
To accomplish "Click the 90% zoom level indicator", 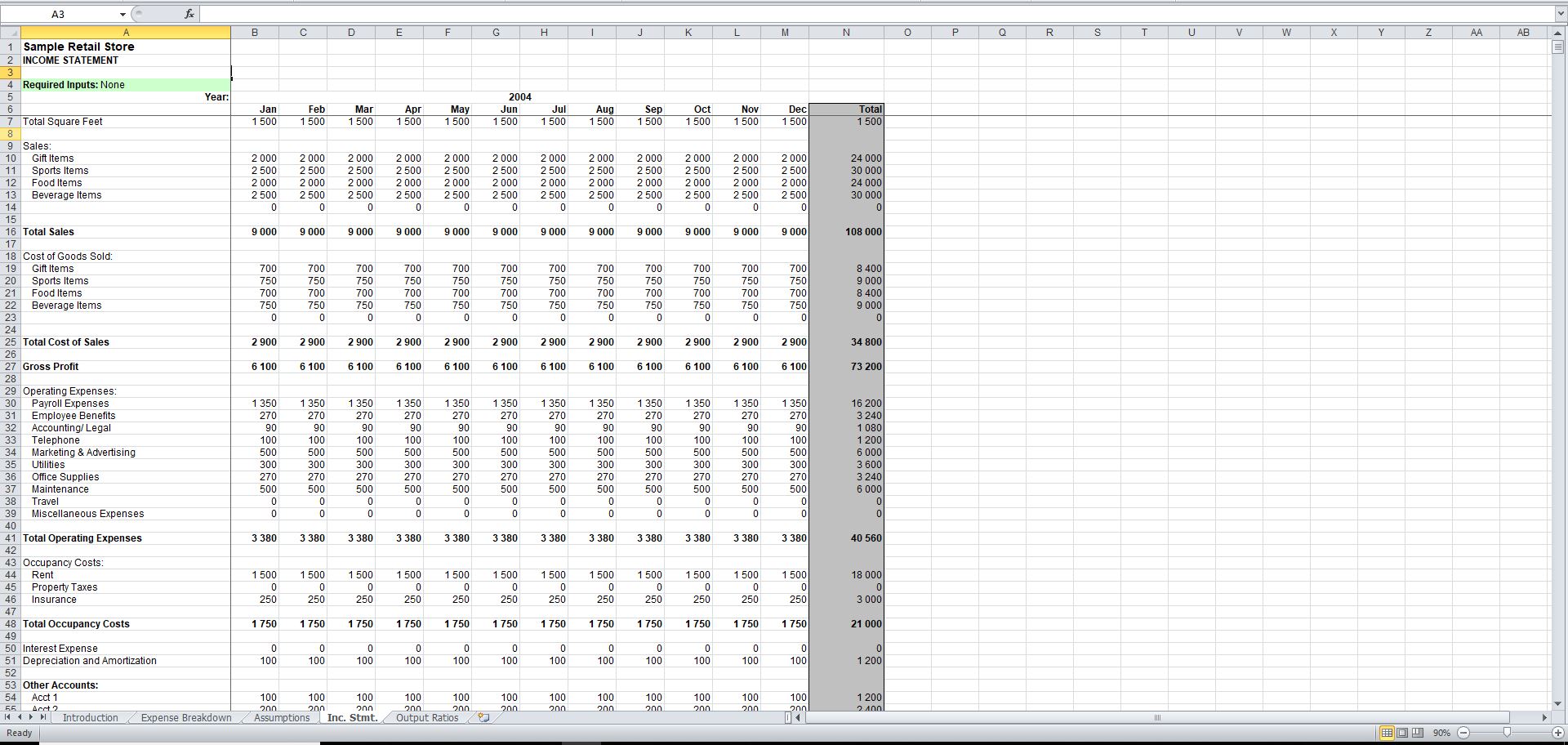I will click(x=1441, y=733).
